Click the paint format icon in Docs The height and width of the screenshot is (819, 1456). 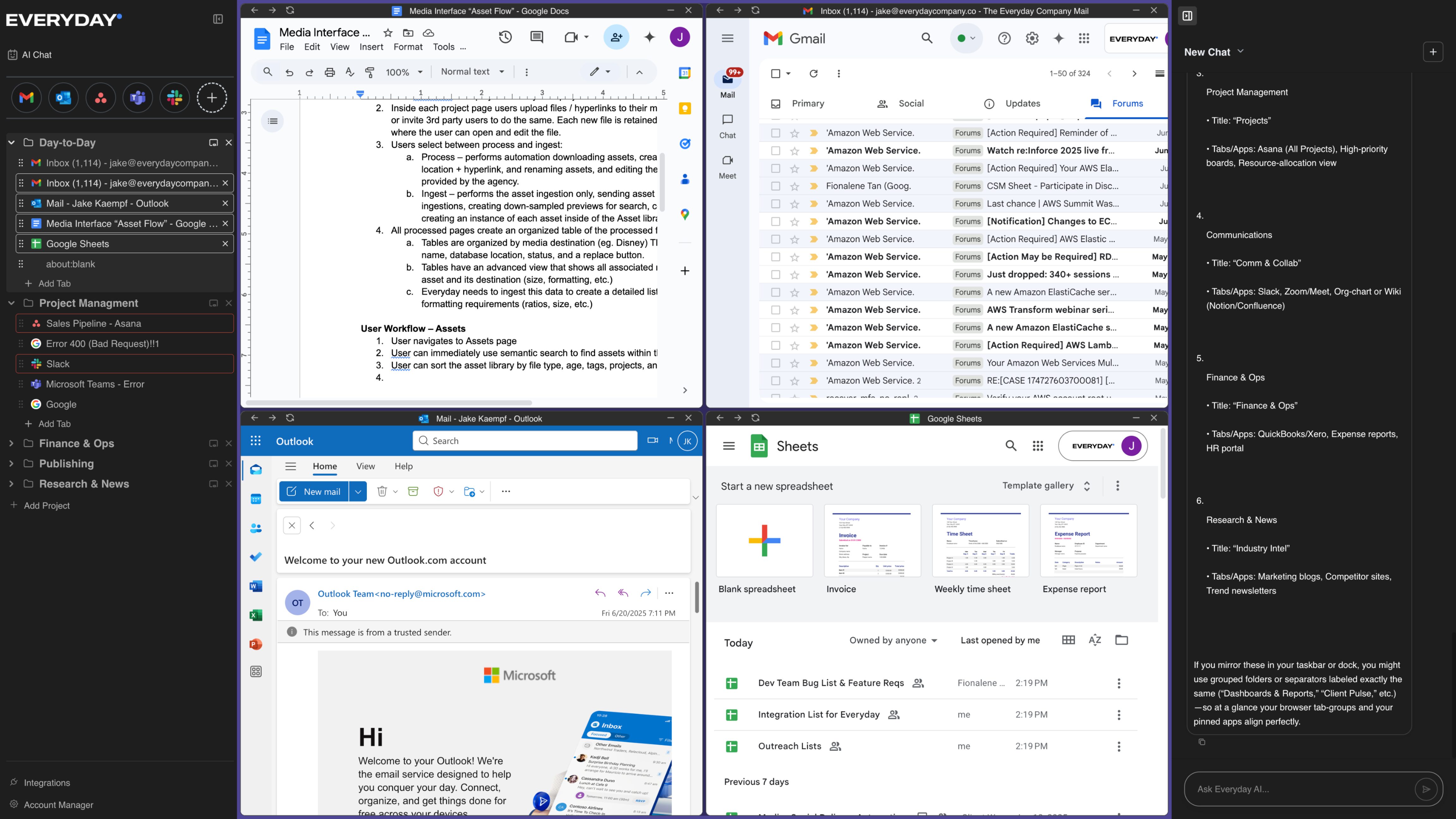pos(370,72)
